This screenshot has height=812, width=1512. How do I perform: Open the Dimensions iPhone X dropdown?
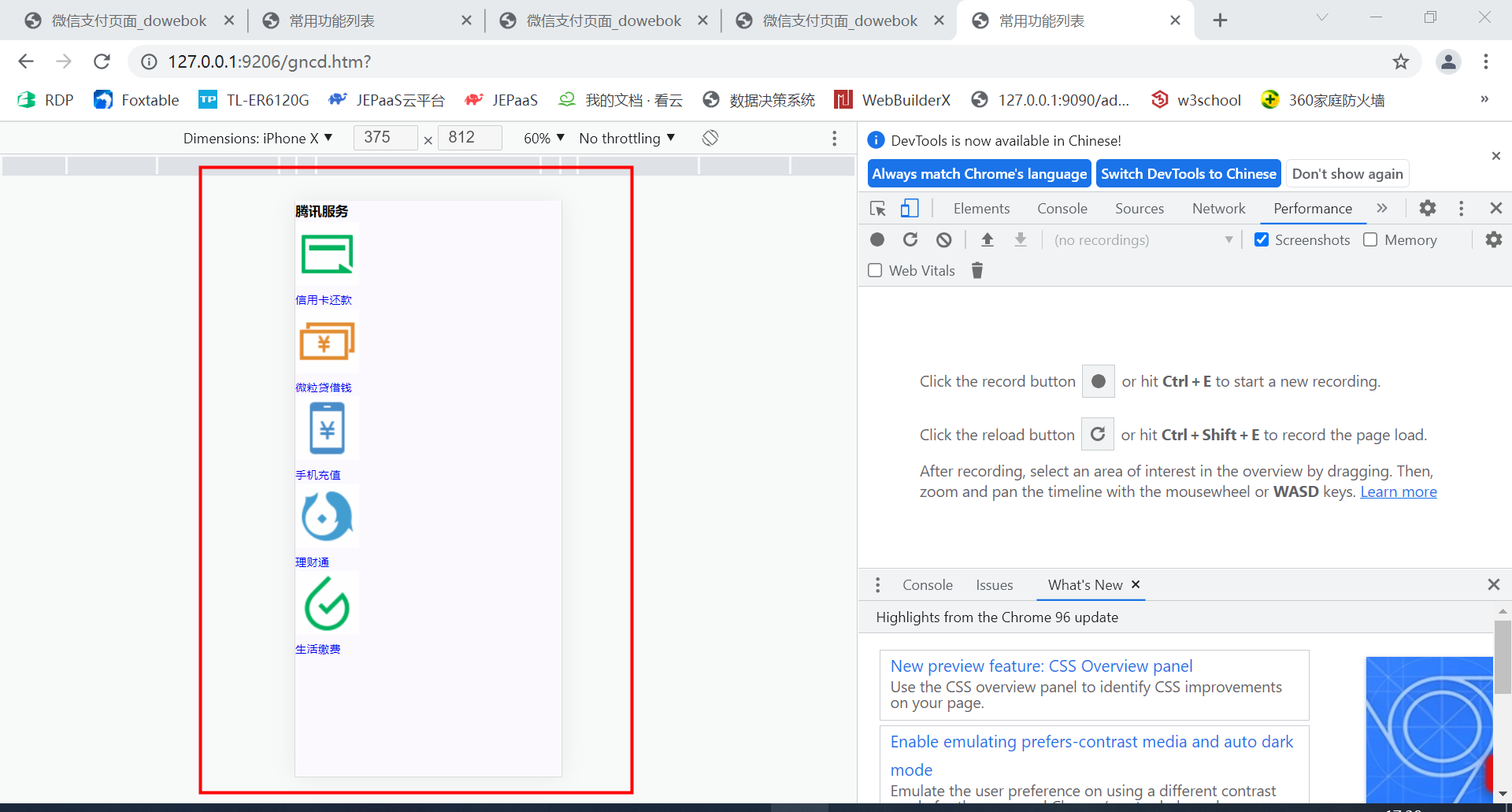coord(258,138)
